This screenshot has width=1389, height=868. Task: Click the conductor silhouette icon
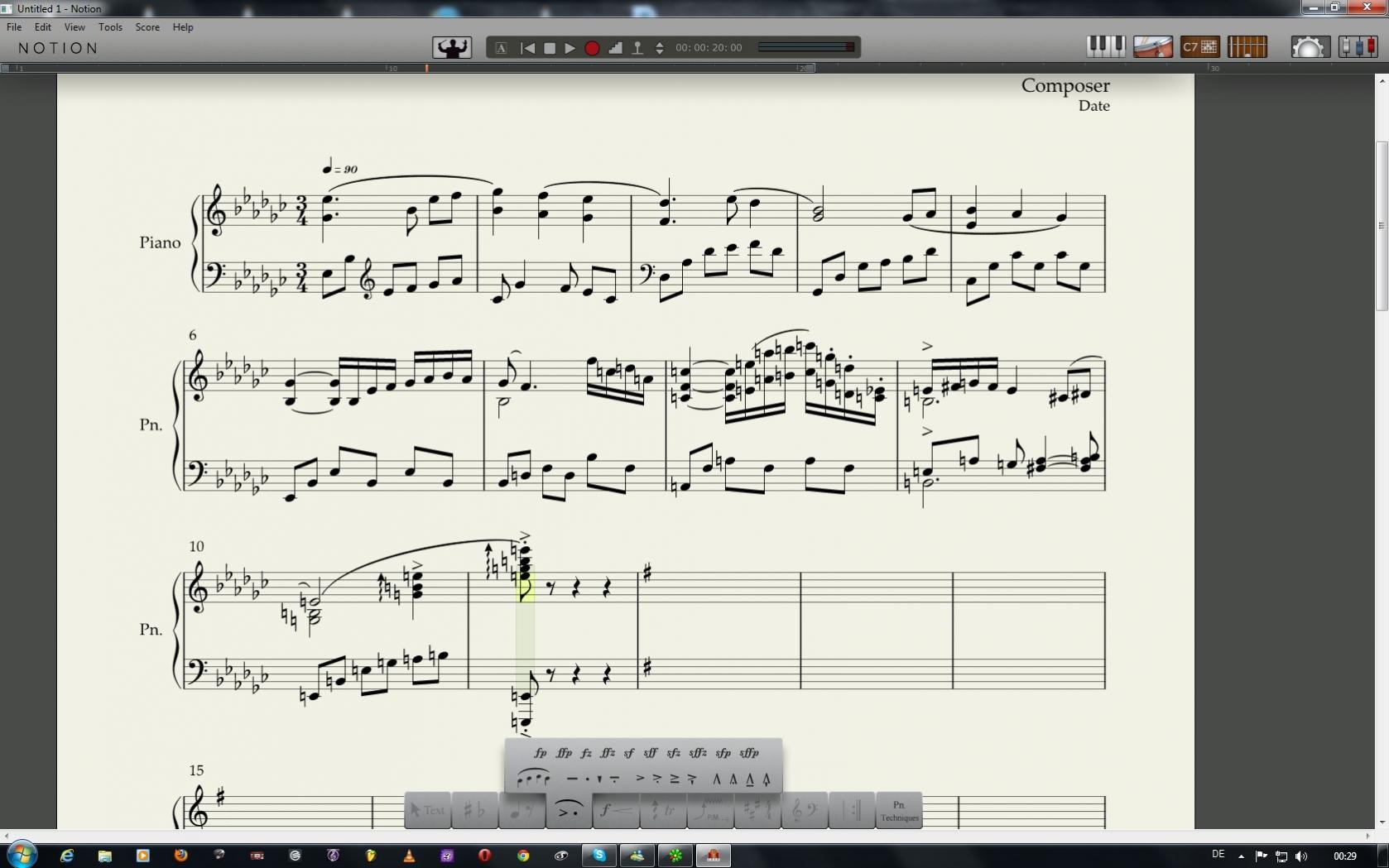452,47
